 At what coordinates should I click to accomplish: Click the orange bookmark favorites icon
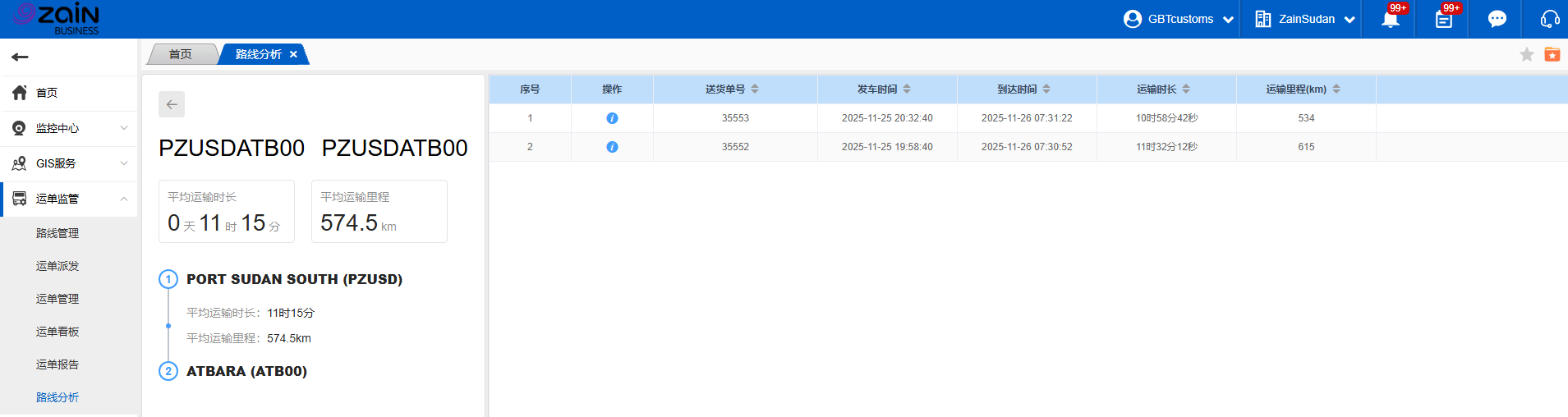[1552, 54]
